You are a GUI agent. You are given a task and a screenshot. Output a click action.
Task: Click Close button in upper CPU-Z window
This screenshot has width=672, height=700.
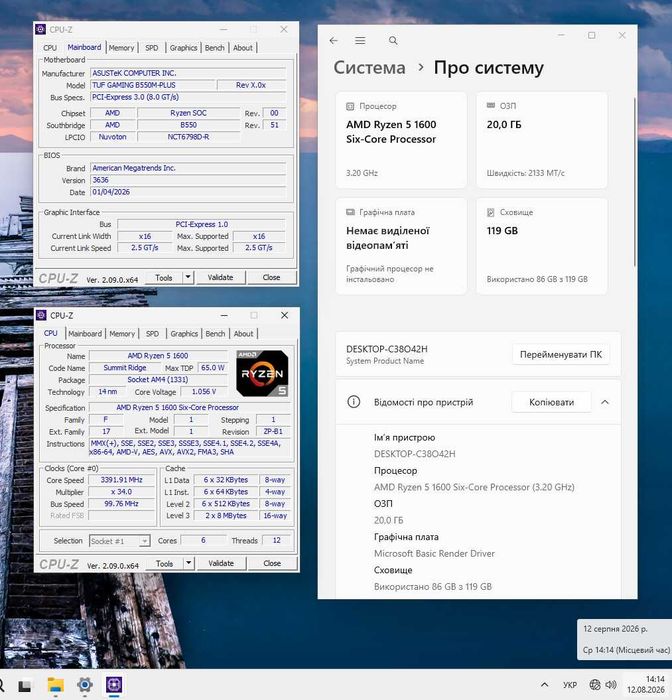coord(271,278)
